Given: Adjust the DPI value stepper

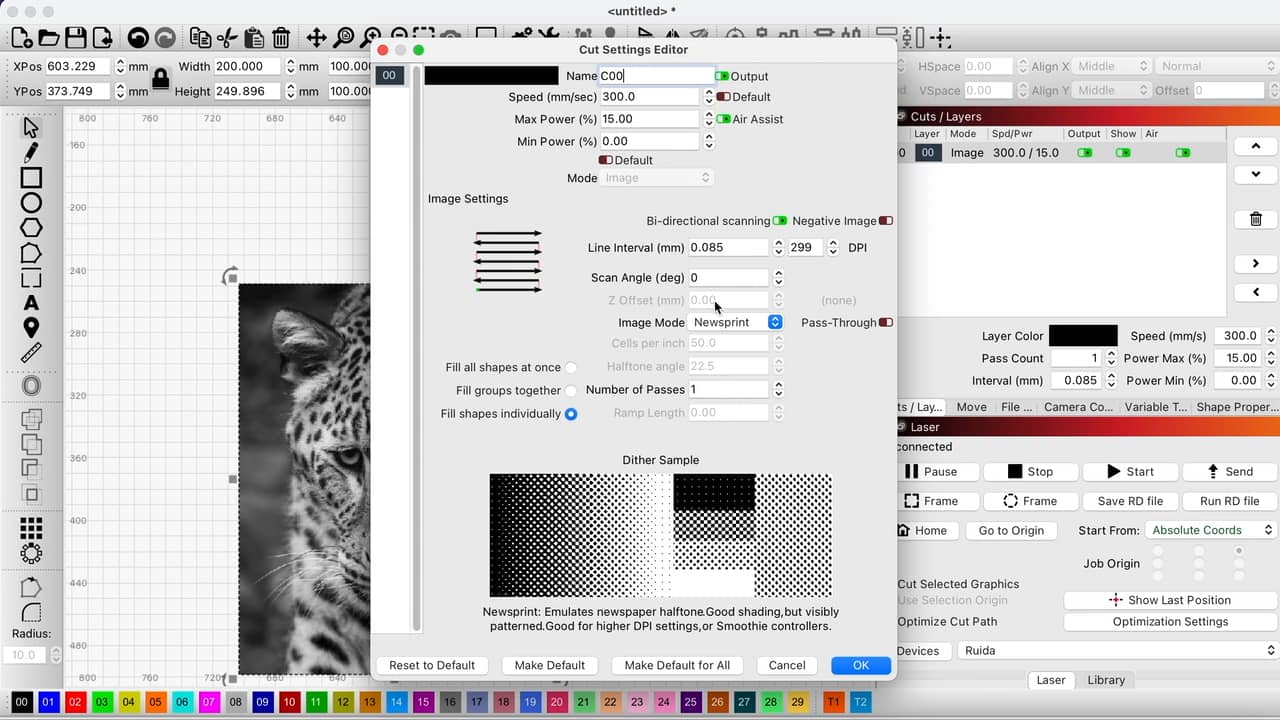Looking at the screenshot, I should coord(832,247).
